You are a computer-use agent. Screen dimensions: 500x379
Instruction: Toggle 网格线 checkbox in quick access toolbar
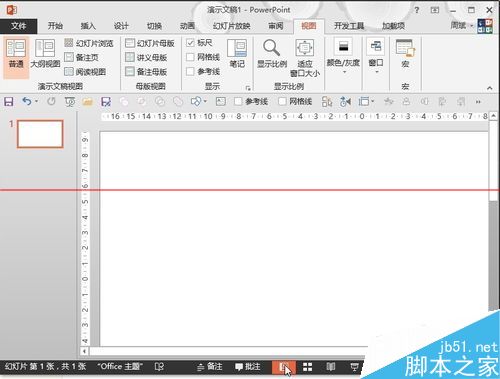point(282,101)
